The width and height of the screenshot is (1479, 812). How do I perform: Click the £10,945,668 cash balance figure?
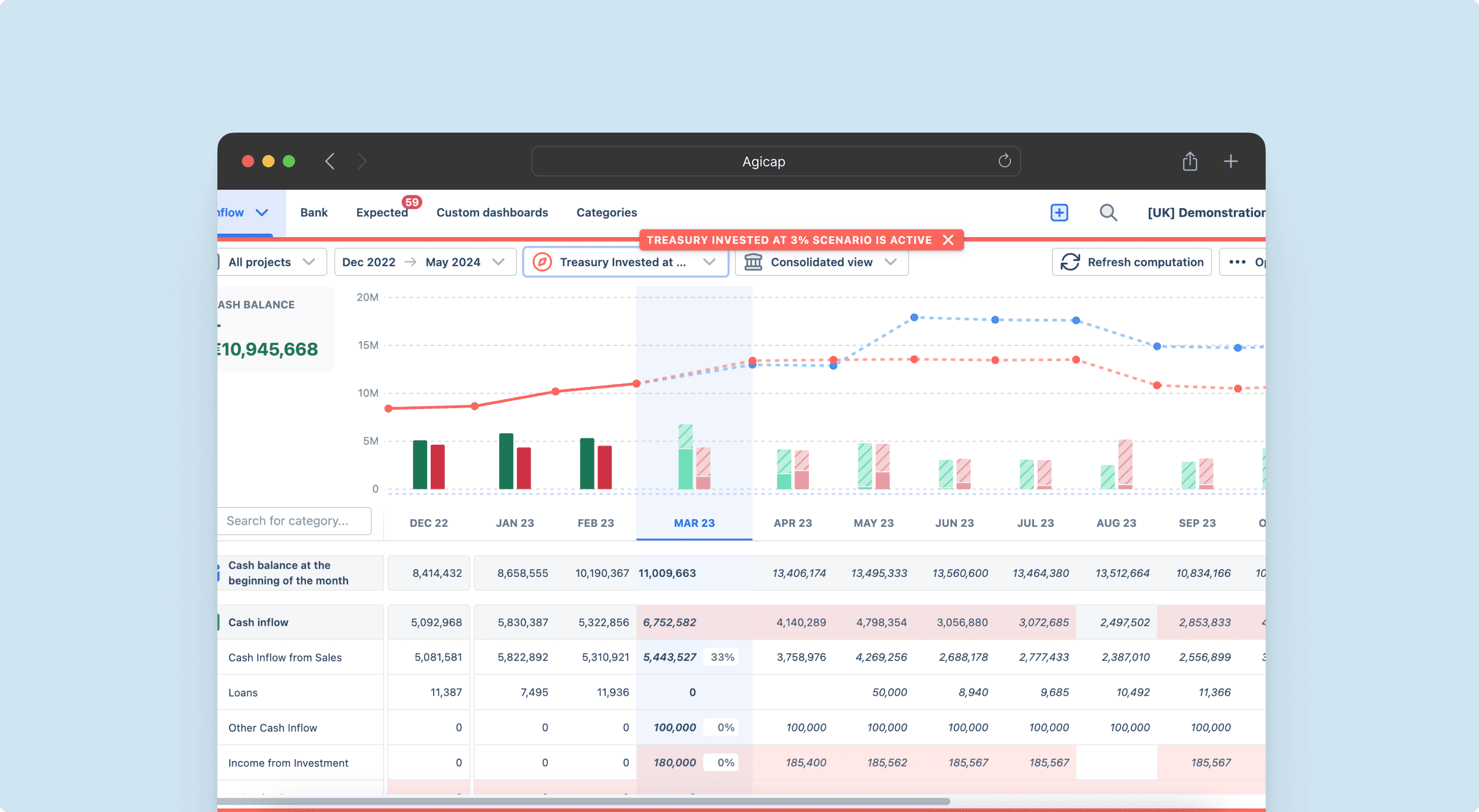pyautogui.click(x=268, y=349)
